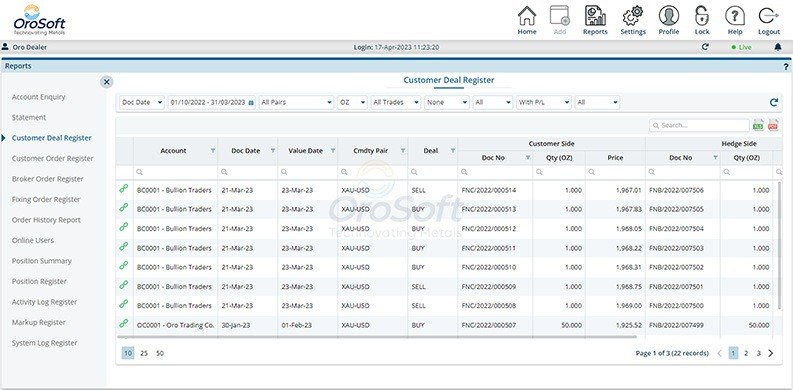The width and height of the screenshot is (793, 390).
Task: Open filter on Doc Date column header
Action: coord(273,151)
